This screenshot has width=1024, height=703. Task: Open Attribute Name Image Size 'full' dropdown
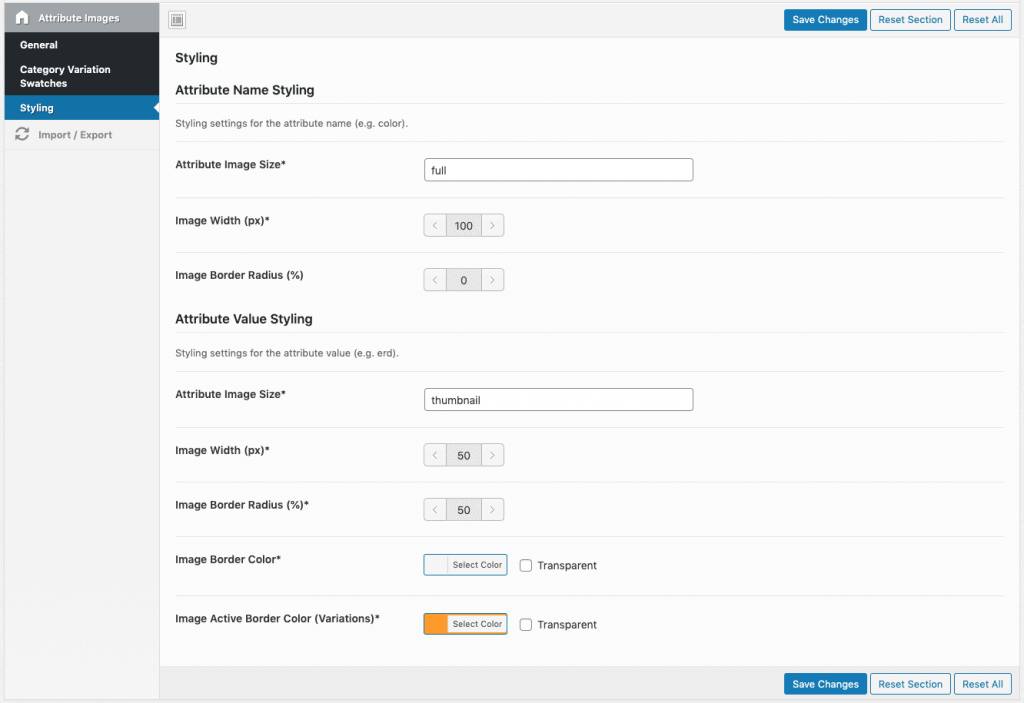pyautogui.click(x=558, y=170)
